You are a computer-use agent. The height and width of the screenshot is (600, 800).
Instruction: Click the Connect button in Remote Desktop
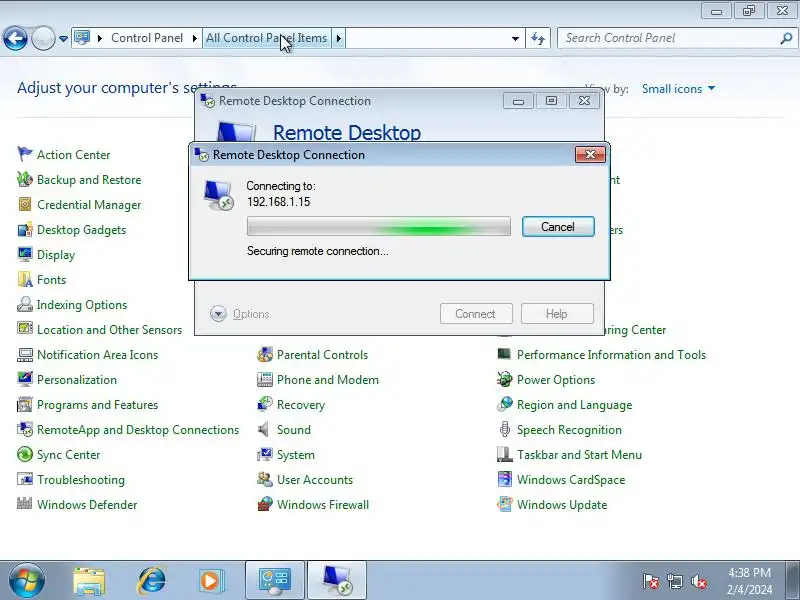click(x=476, y=313)
